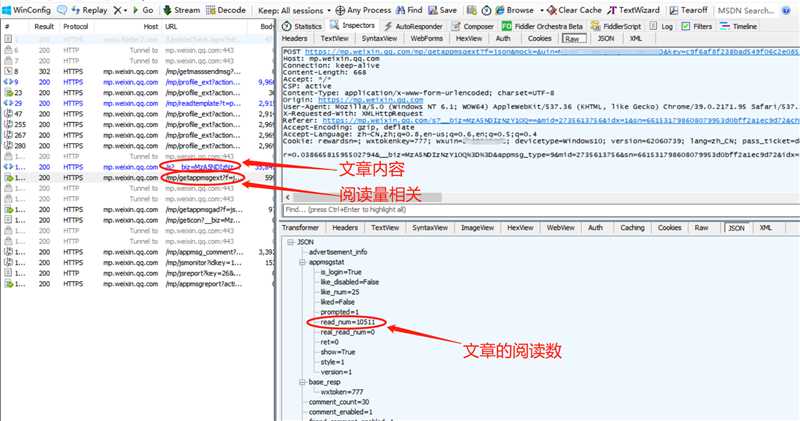Click the help icon beside MSDN Search

786,10
